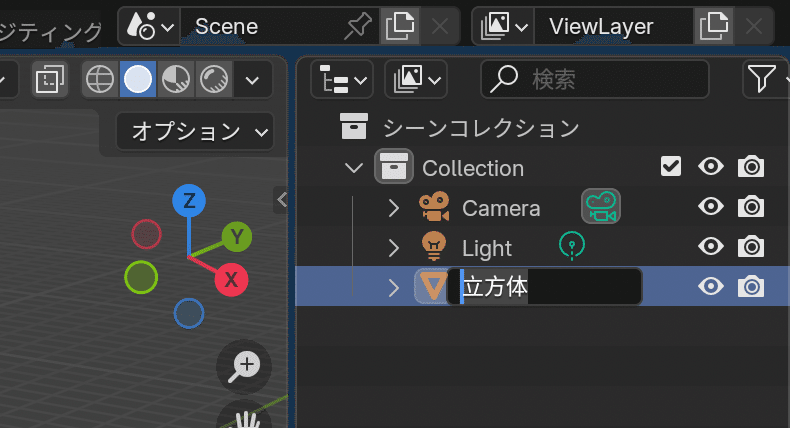
Task: Disable Camera in renders
Action: click(751, 206)
